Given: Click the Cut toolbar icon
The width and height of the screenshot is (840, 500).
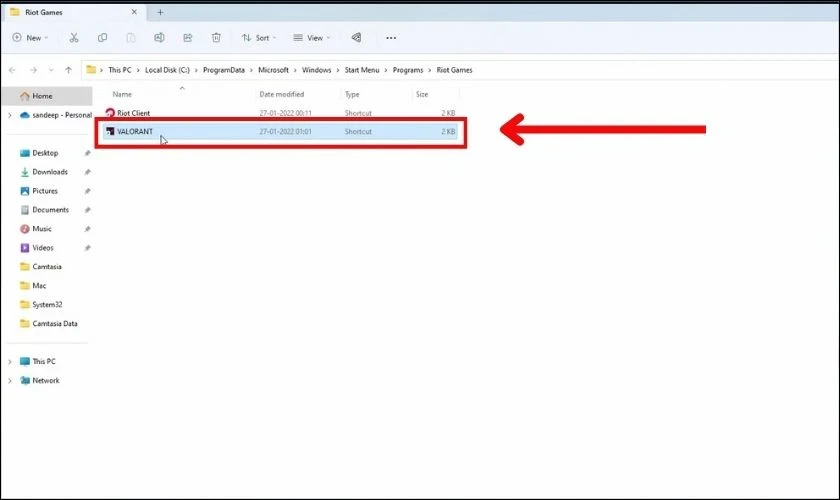Looking at the screenshot, I should (x=74, y=38).
